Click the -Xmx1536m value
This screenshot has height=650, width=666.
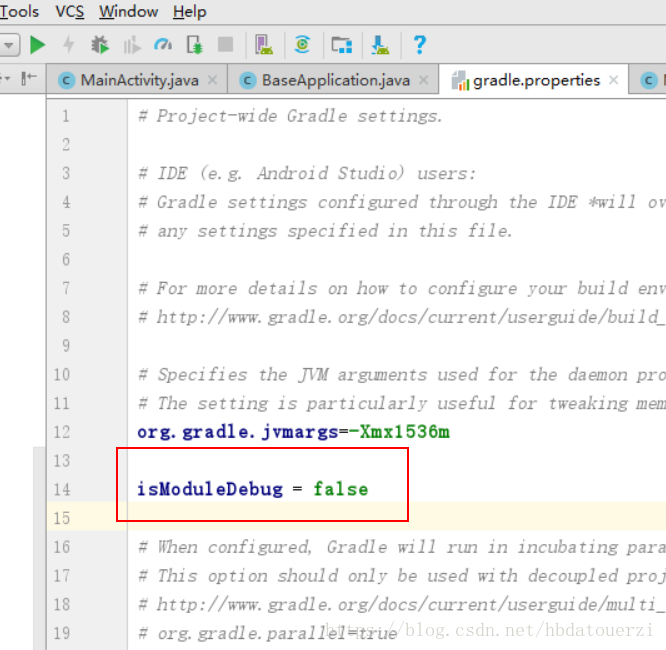point(399,432)
